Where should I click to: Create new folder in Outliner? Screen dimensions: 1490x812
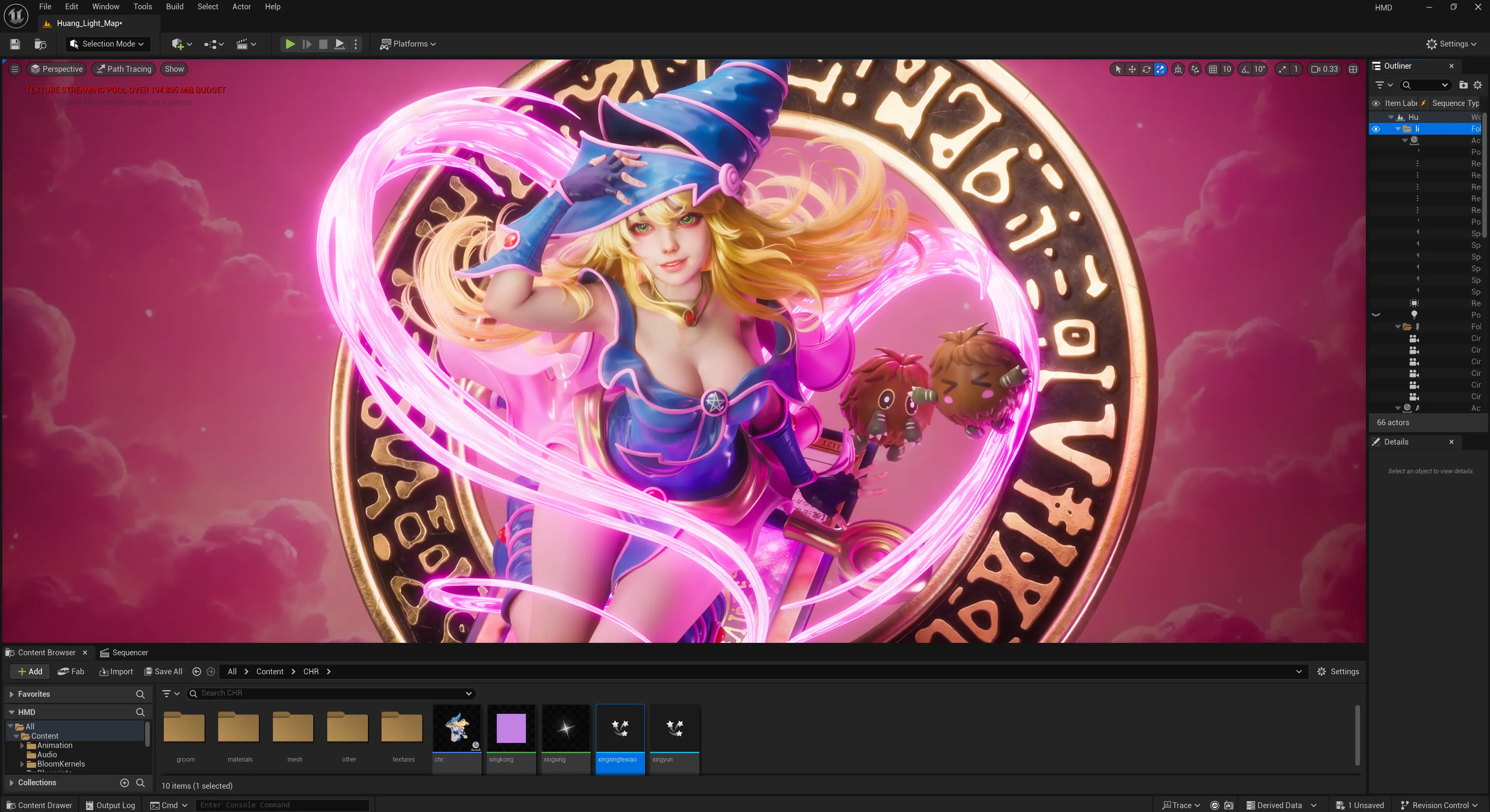tap(1463, 85)
